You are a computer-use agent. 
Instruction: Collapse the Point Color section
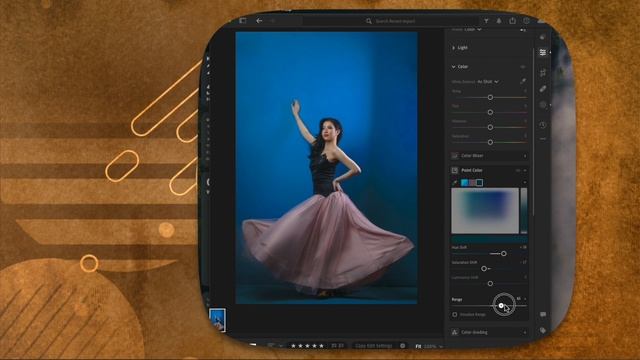click(x=525, y=170)
